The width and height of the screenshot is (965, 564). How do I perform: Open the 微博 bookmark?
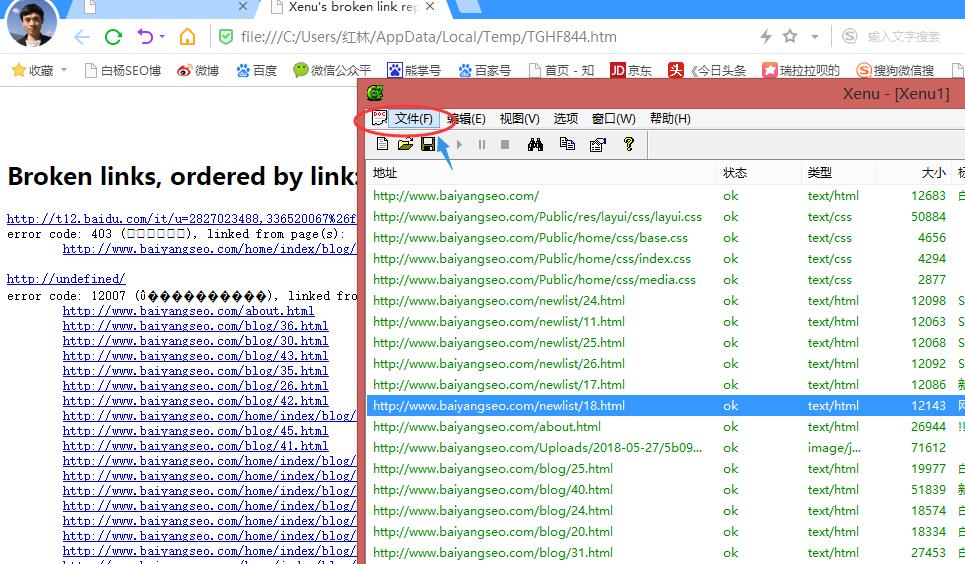[x=198, y=70]
